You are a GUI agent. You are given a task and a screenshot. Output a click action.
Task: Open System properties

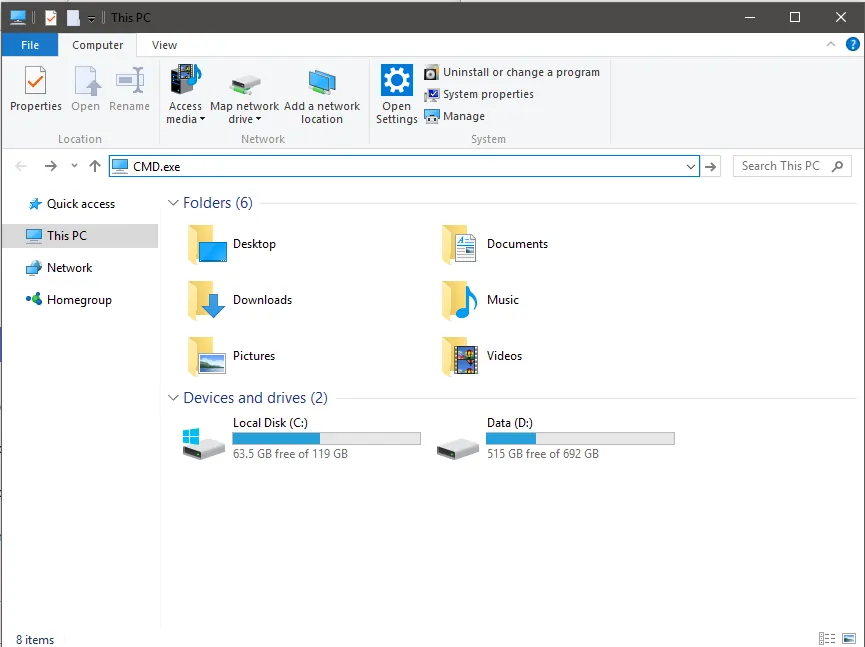coord(479,94)
